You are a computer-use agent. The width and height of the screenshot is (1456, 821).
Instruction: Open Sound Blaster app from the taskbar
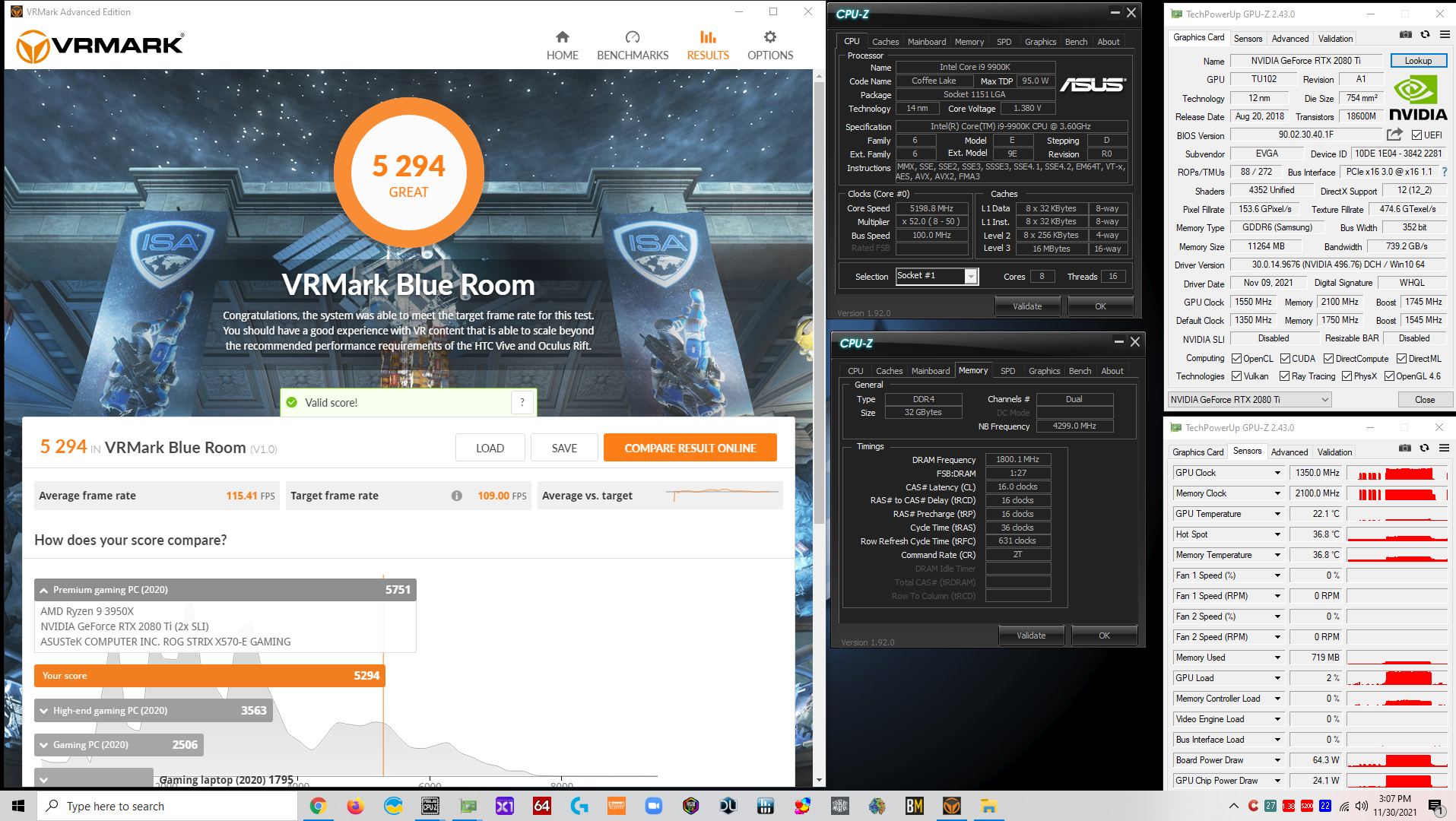tap(617, 806)
